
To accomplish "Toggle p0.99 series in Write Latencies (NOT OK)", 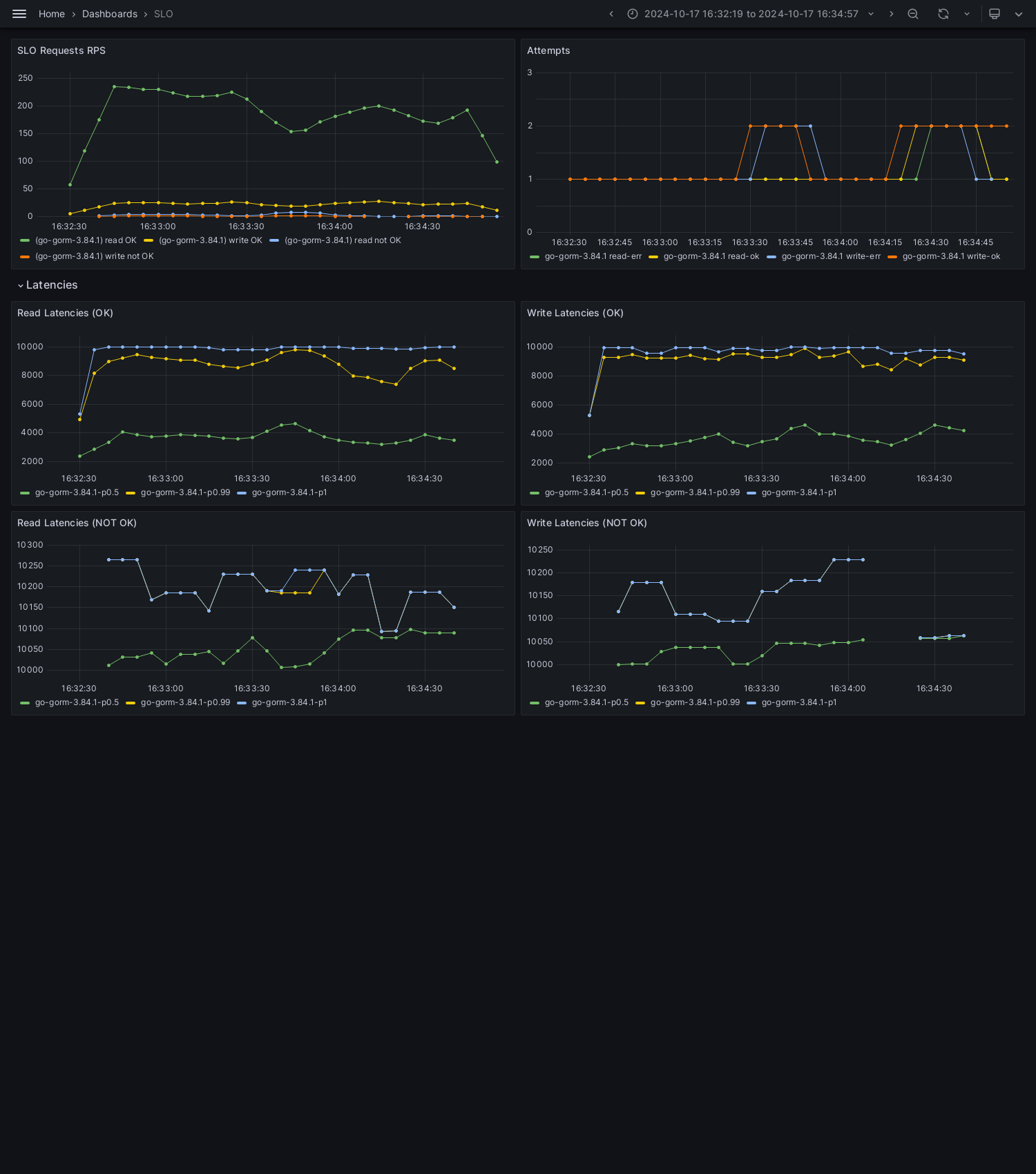I will click(695, 702).
